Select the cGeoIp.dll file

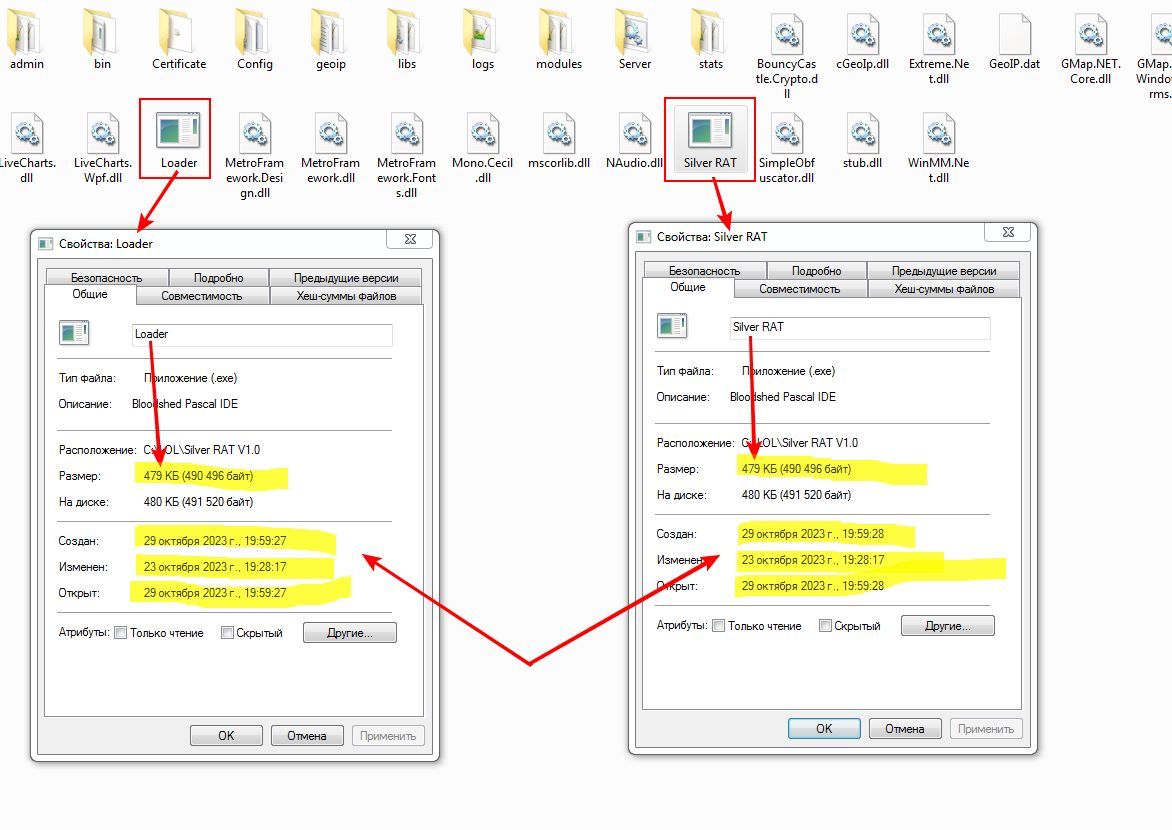coord(863,41)
